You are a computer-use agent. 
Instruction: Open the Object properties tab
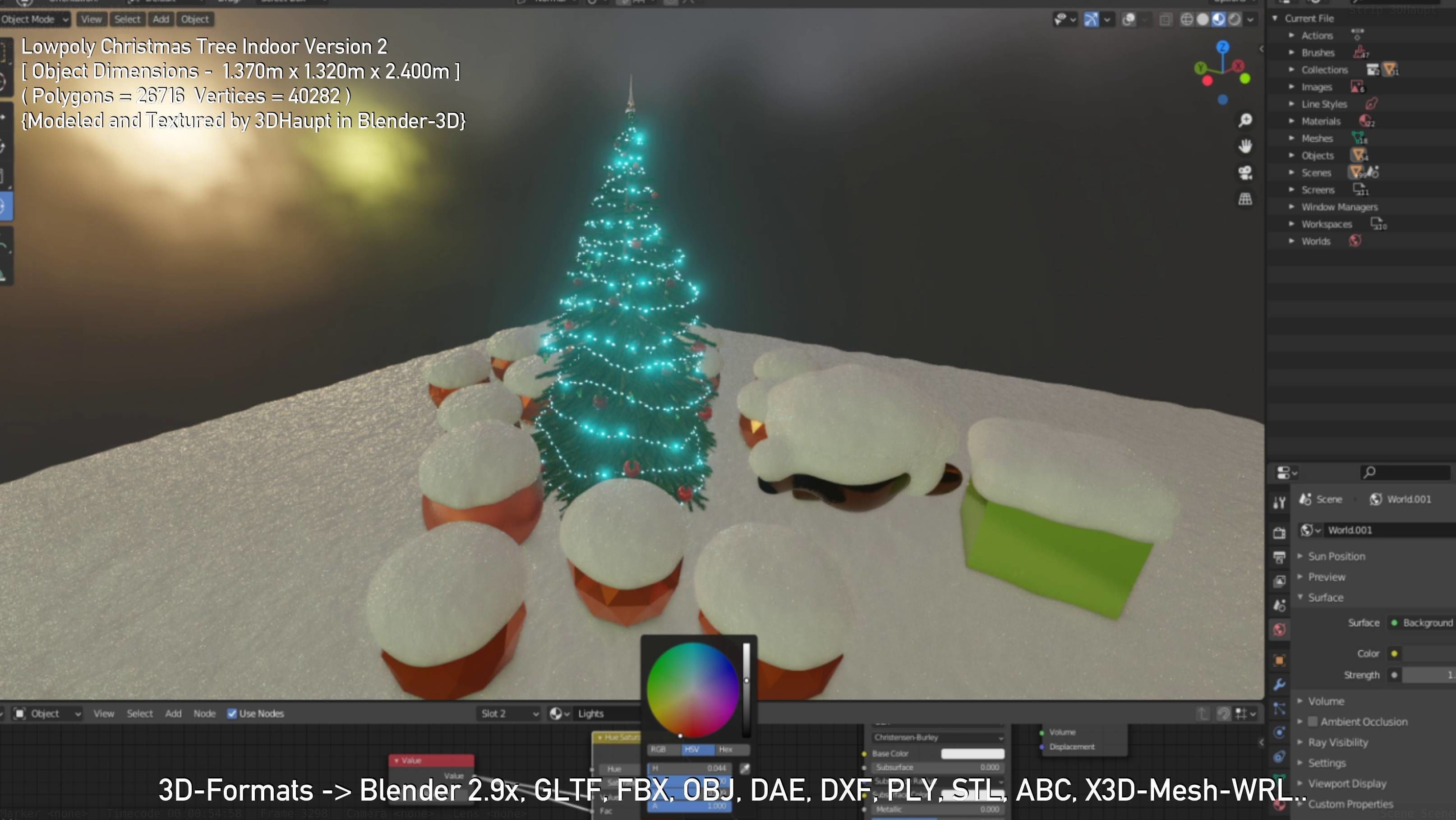click(x=1279, y=660)
